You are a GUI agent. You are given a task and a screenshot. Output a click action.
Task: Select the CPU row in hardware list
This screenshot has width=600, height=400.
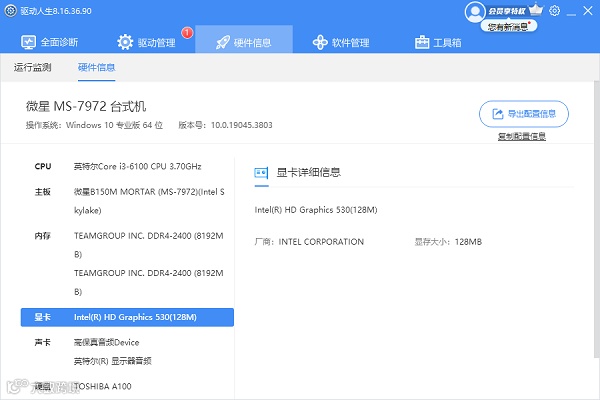127,167
